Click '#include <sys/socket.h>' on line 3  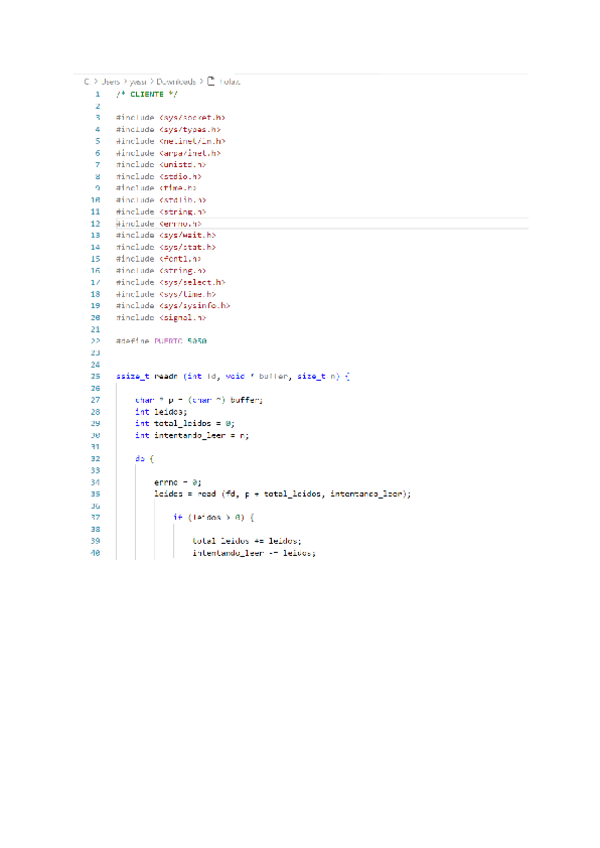[x=170, y=117]
